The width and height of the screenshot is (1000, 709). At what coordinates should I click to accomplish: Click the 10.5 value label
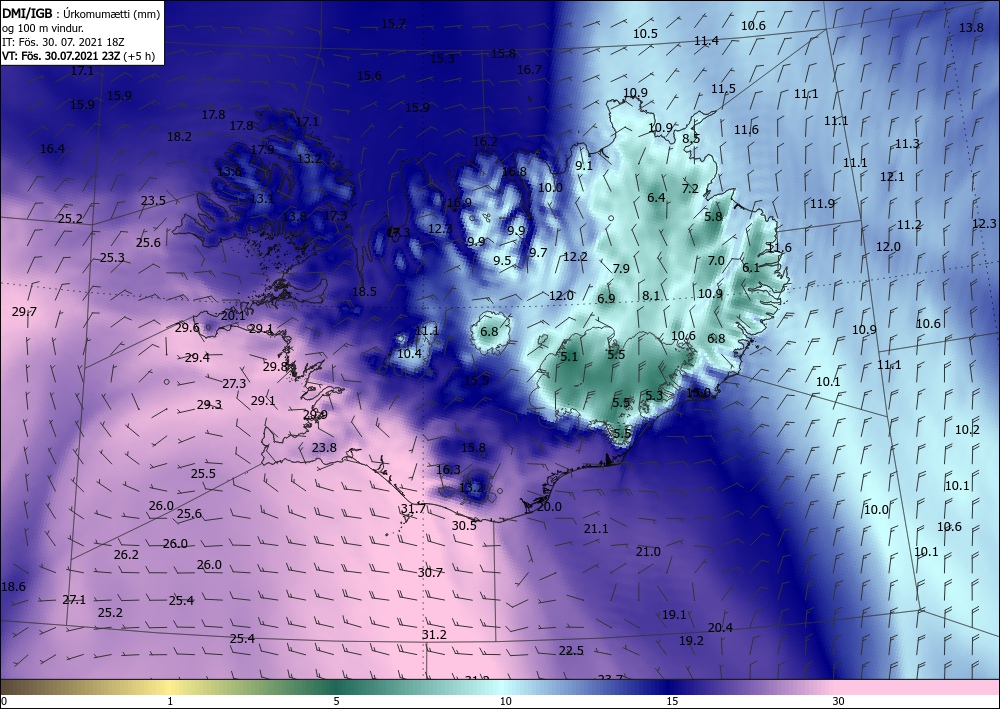(x=645, y=33)
